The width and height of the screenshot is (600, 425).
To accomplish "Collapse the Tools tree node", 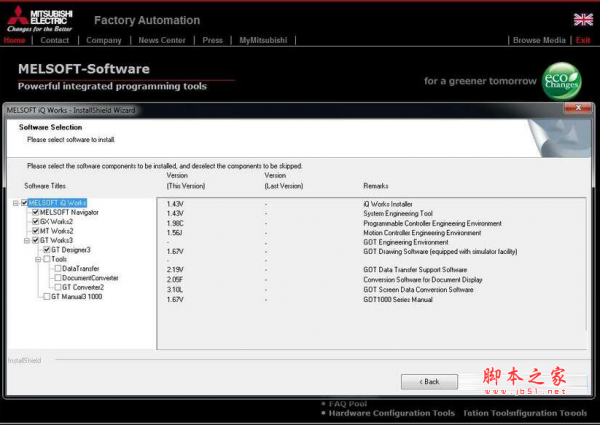I will 37,259.
